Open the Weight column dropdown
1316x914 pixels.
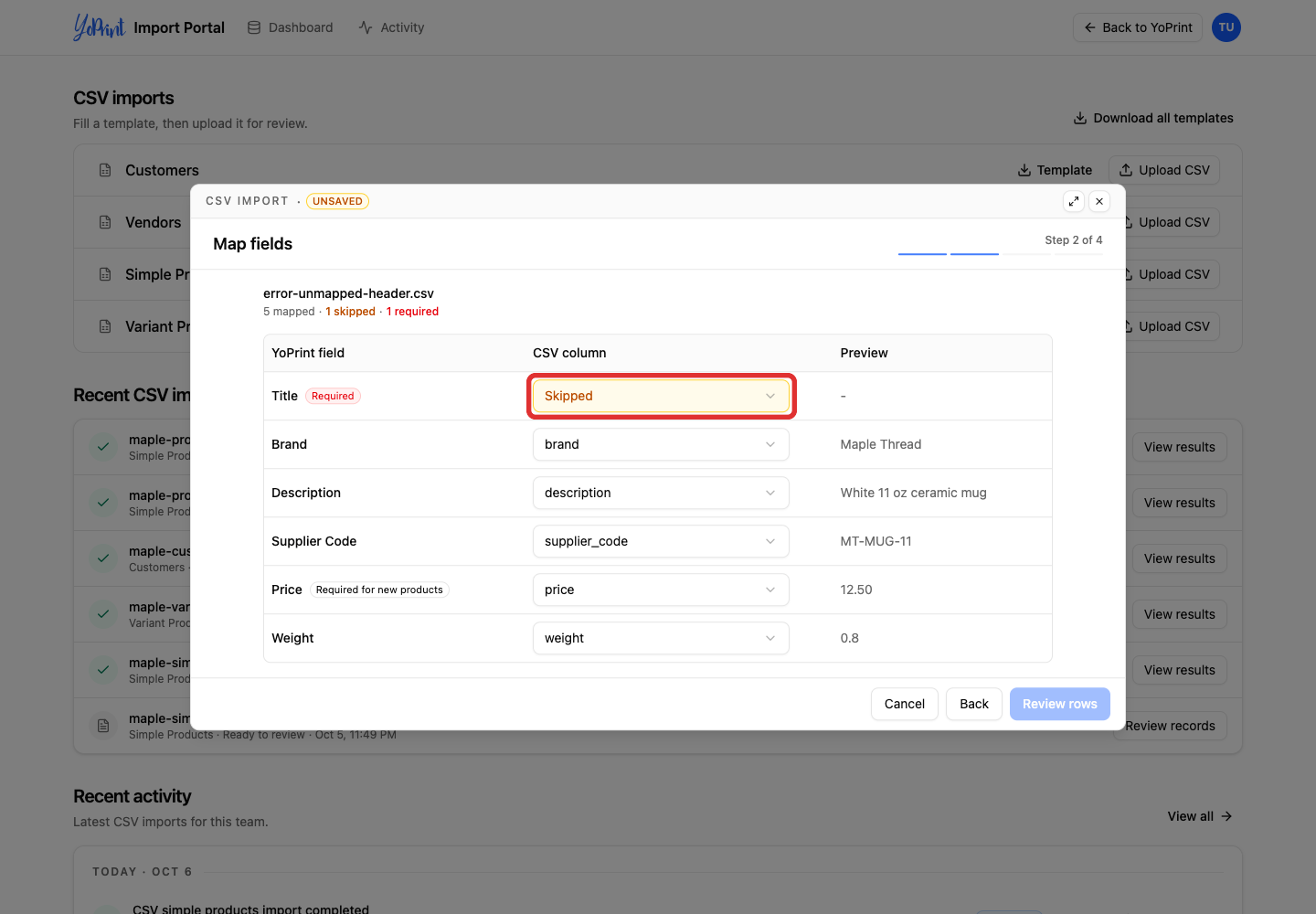point(661,638)
